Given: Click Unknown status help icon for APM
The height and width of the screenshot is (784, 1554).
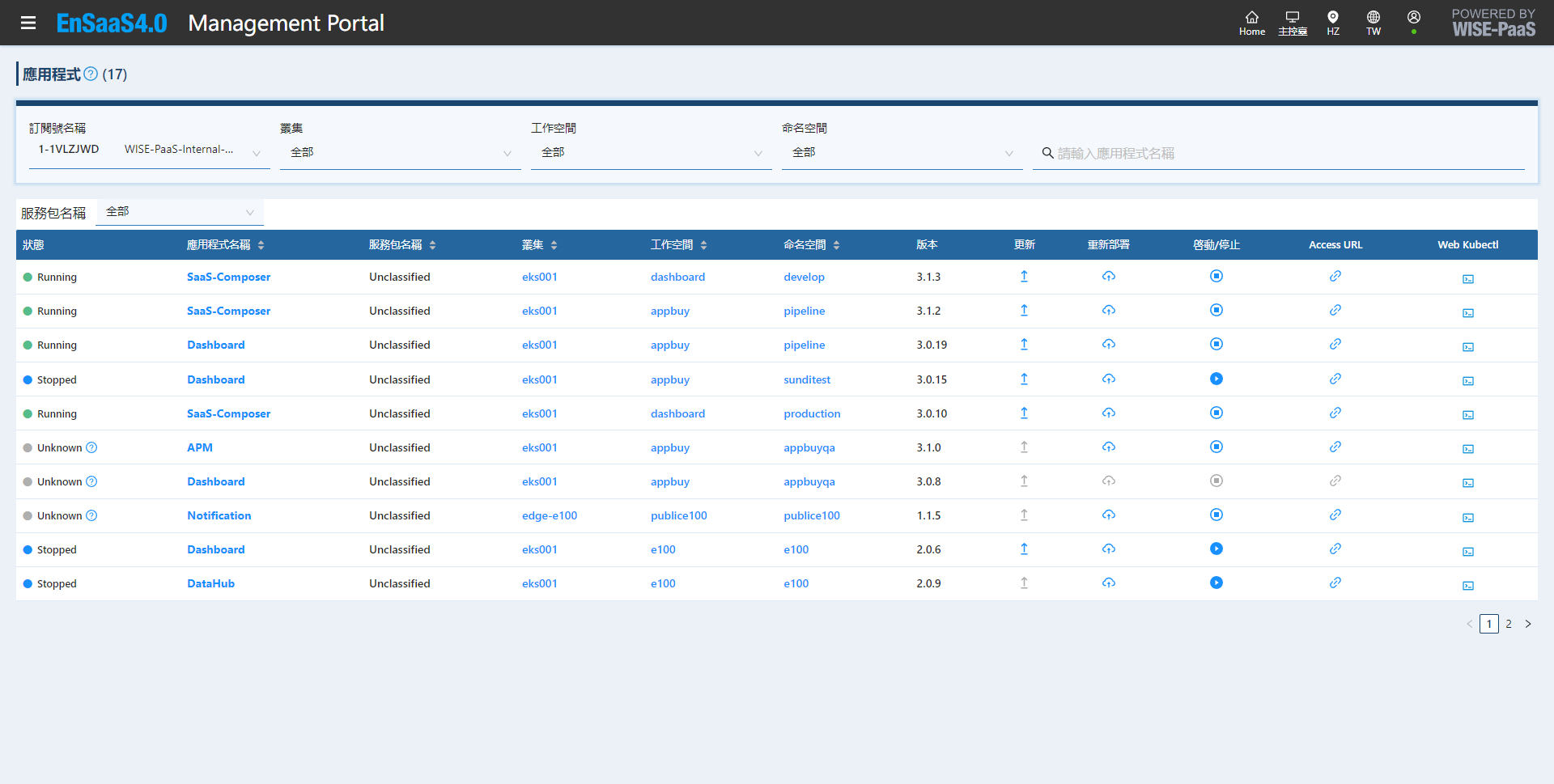Looking at the screenshot, I should (x=91, y=447).
